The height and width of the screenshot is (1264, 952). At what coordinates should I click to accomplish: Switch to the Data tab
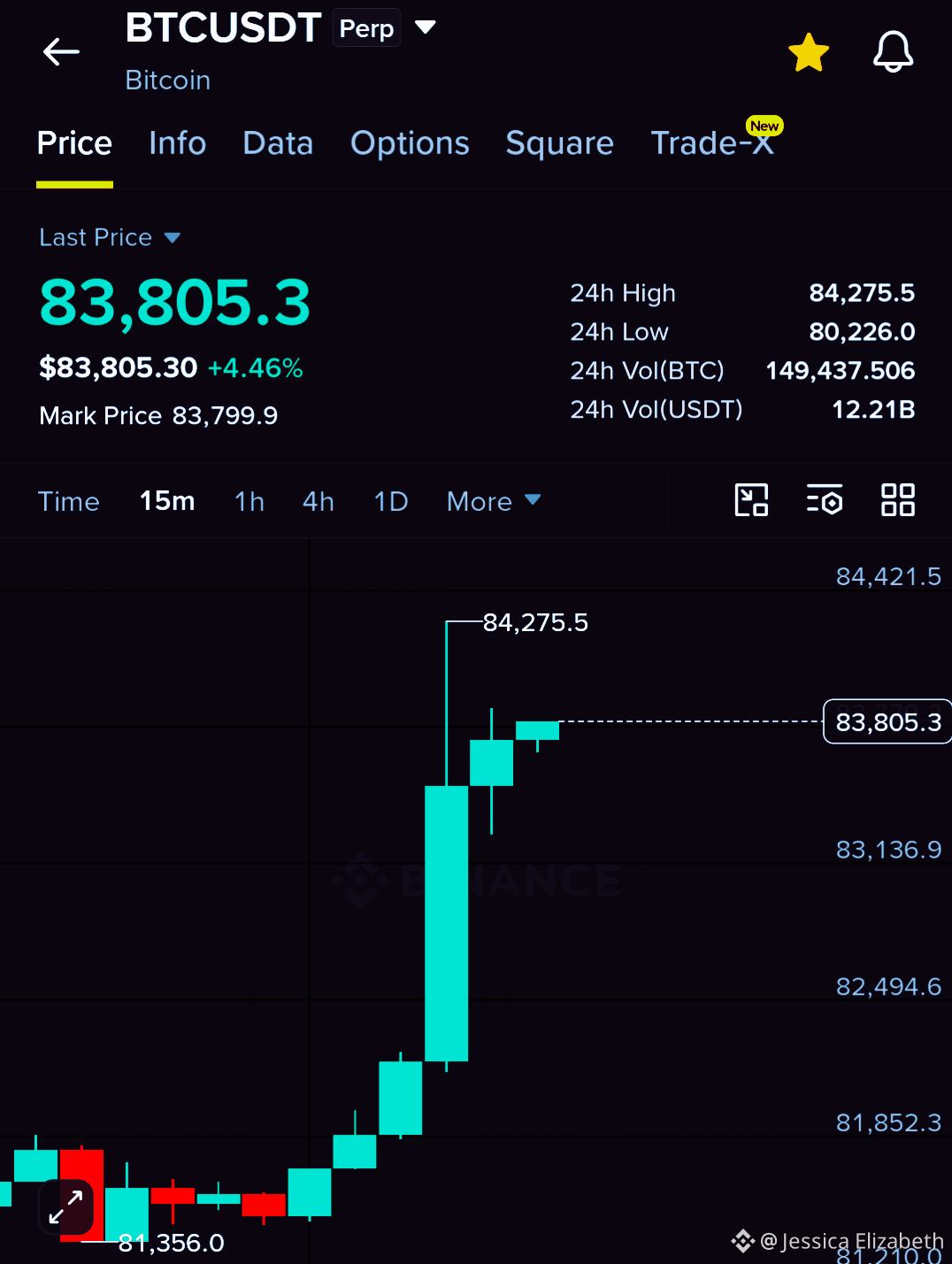click(278, 143)
